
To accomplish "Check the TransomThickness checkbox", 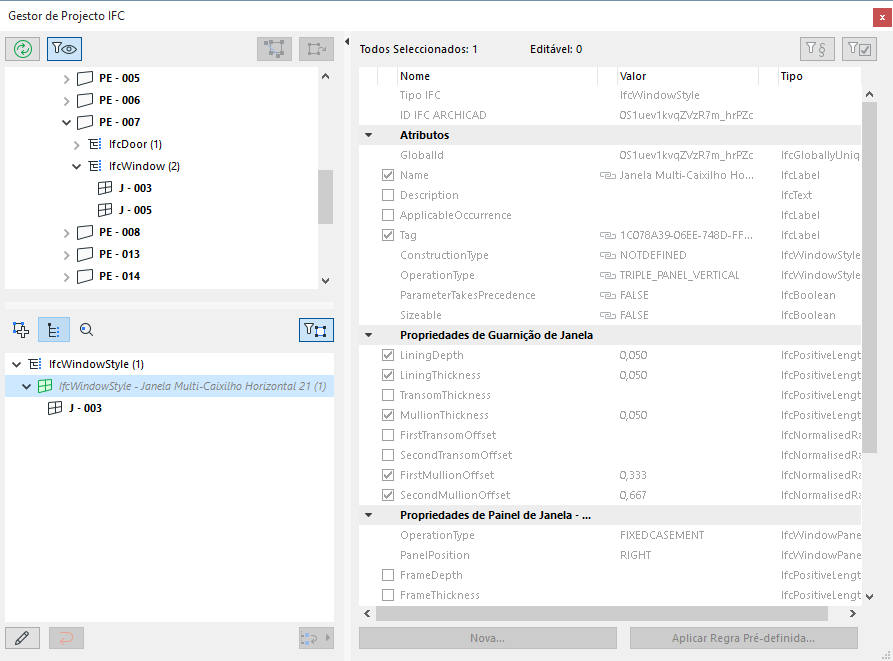I will pyautogui.click(x=388, y=395).
